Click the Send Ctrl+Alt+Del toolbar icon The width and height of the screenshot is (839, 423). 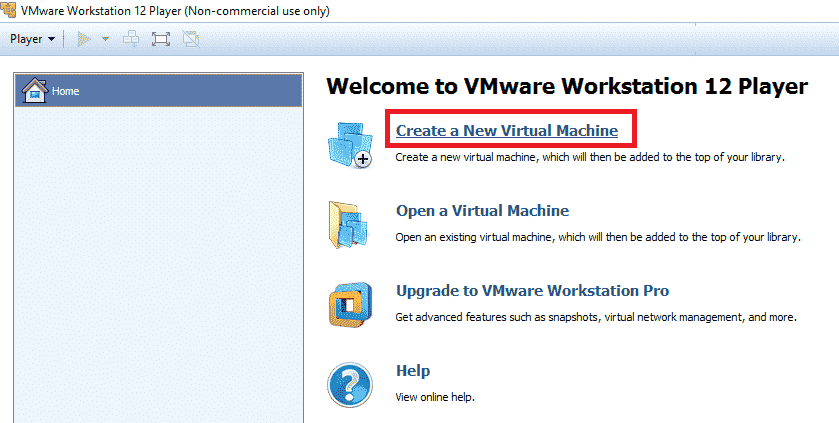131,39
